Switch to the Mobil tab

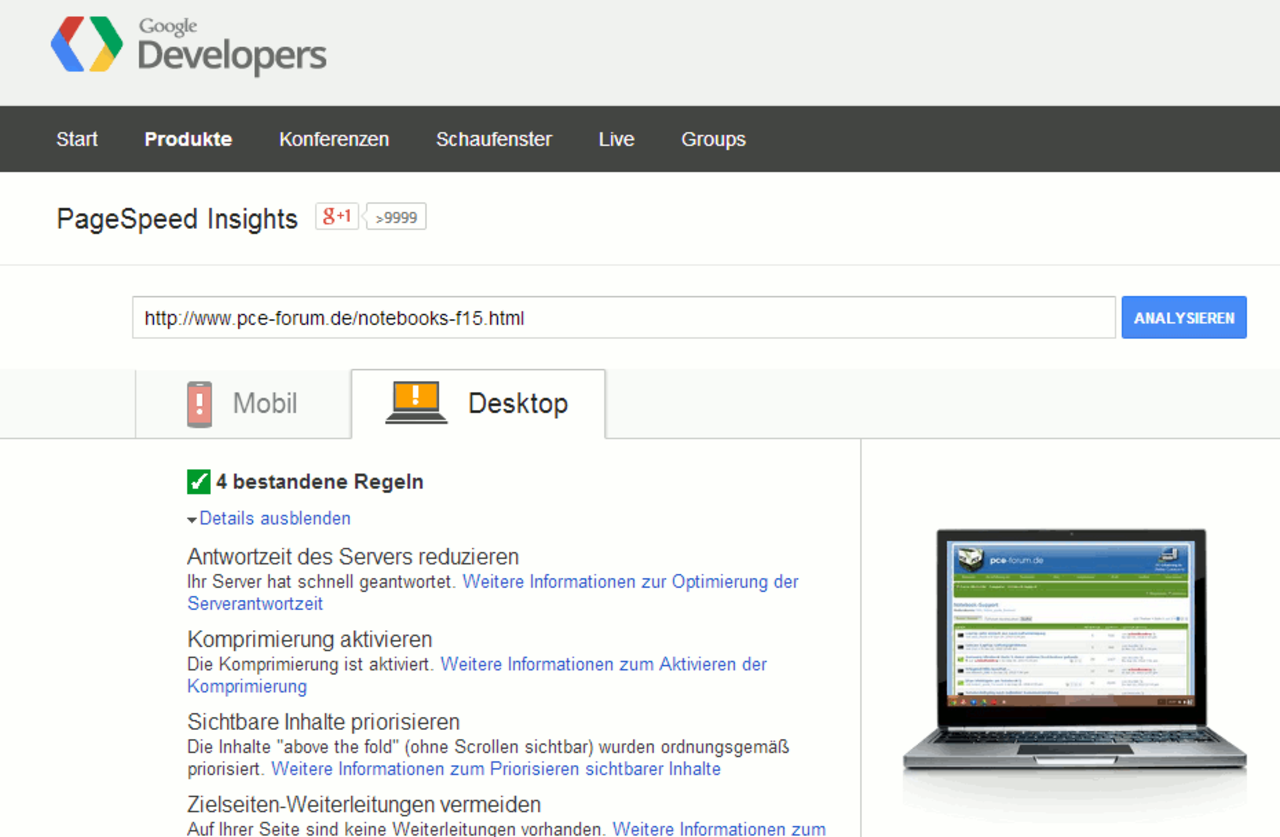[243, 404]
